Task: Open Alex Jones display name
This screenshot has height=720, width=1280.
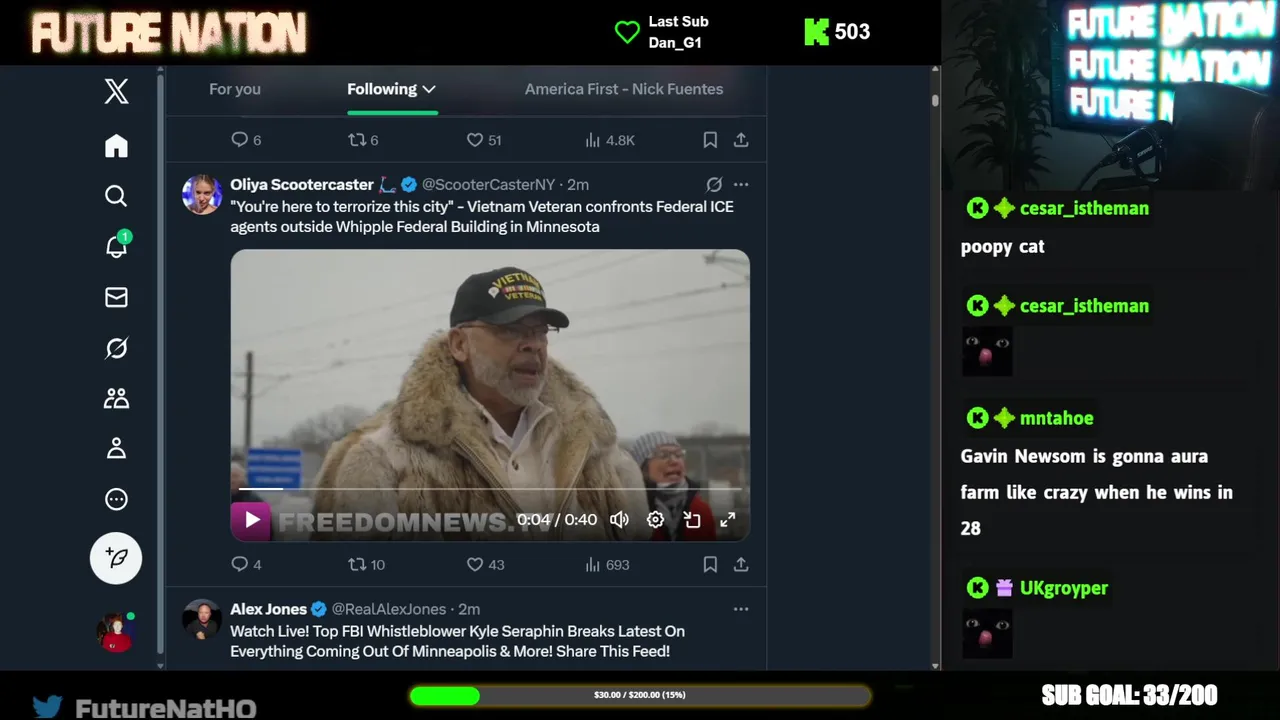Action: coord(268,609)
